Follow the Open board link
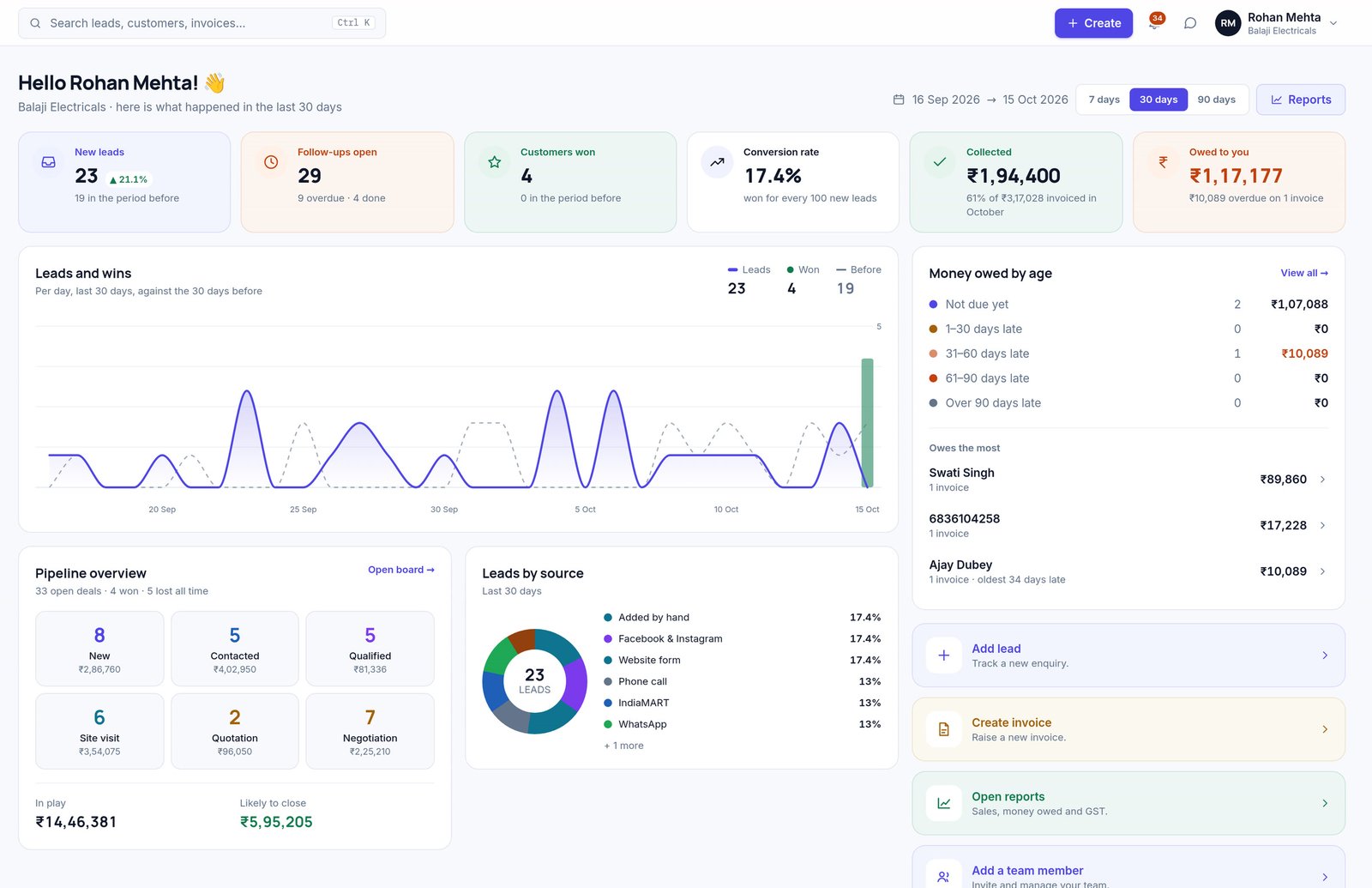1372x888 pixels. pos(400,570)
